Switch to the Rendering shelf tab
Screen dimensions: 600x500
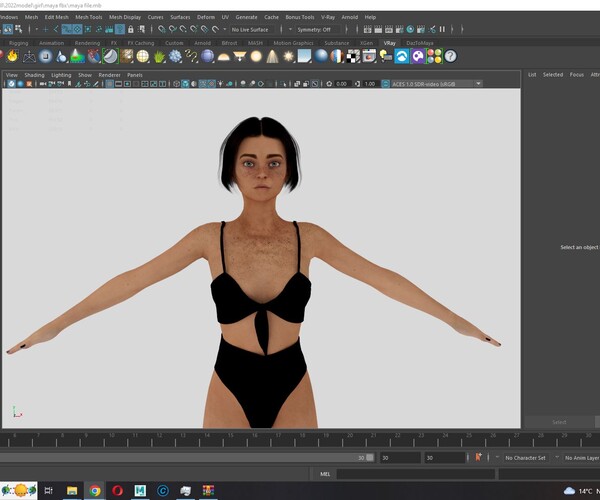pos(87,43)
